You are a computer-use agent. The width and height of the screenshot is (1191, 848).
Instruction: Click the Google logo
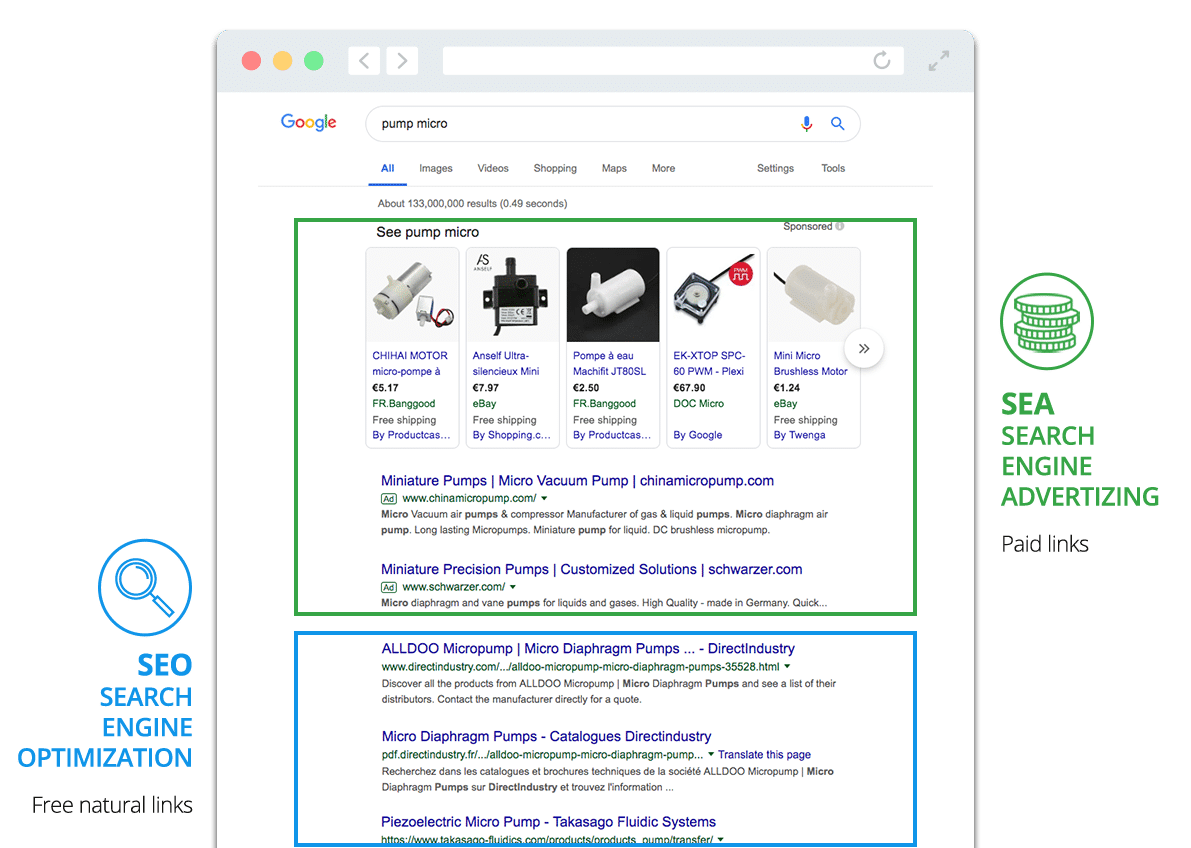[x=308, y=123]
